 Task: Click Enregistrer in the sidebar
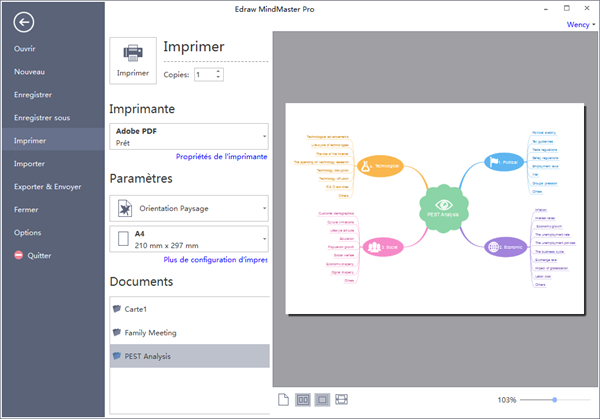33,95
